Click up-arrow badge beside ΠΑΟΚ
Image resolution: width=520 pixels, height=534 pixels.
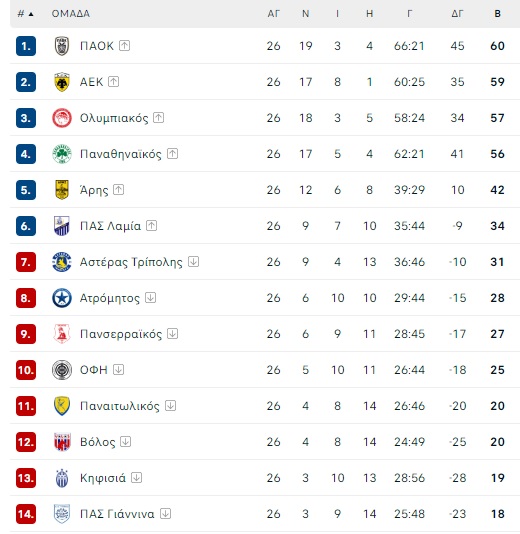(x=124, y=46)
